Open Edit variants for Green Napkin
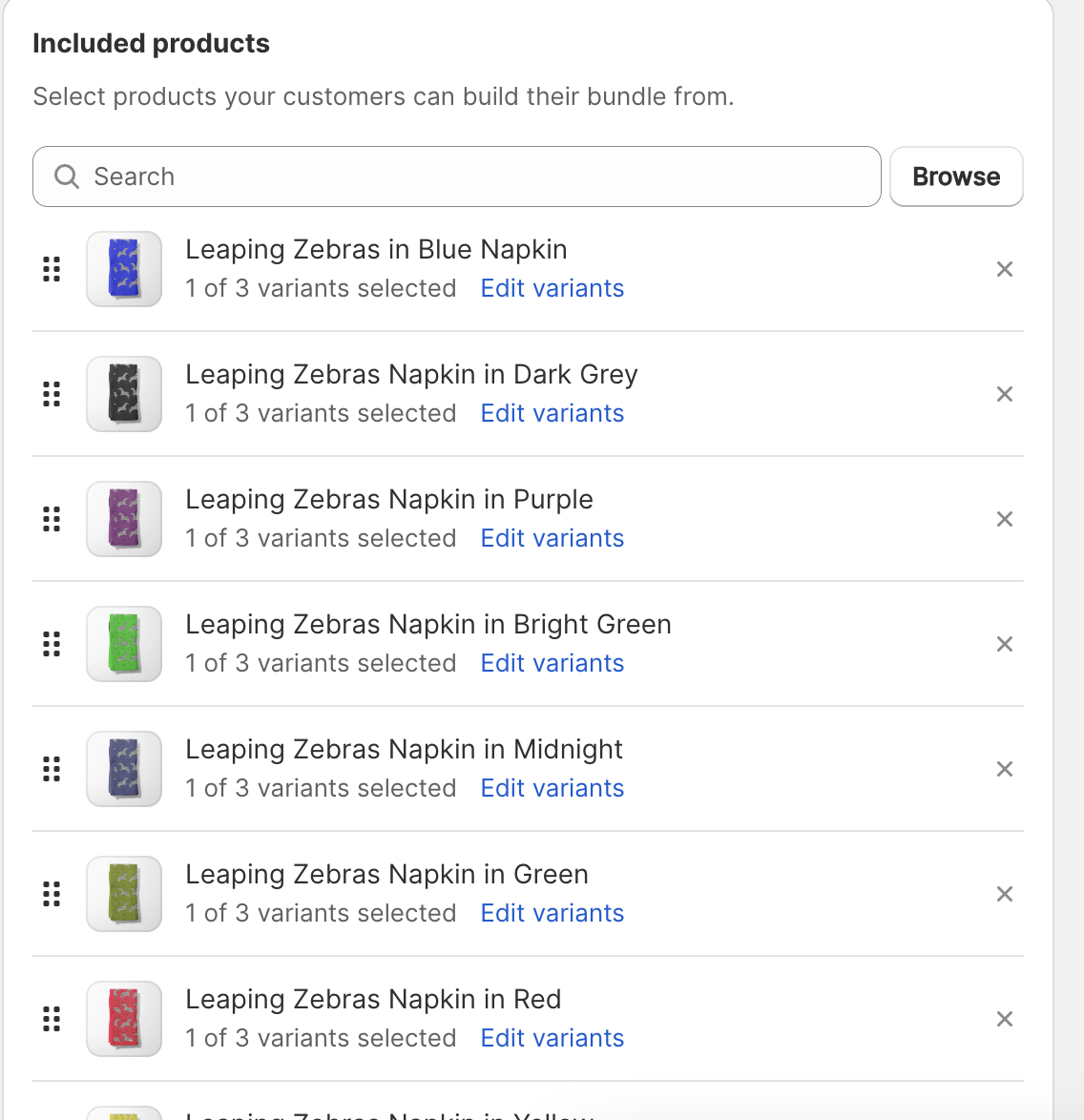This screenshot has height=1120, width=1084. click(x=552, y=913)
